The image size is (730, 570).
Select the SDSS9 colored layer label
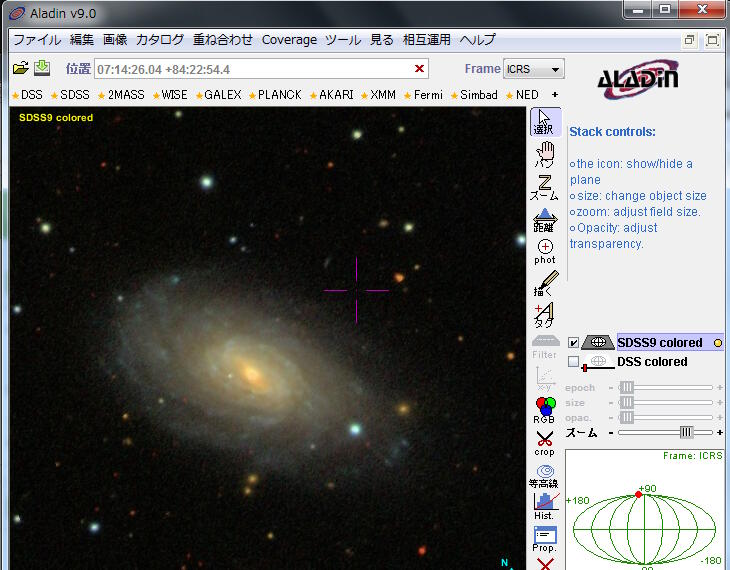(660, 343)
